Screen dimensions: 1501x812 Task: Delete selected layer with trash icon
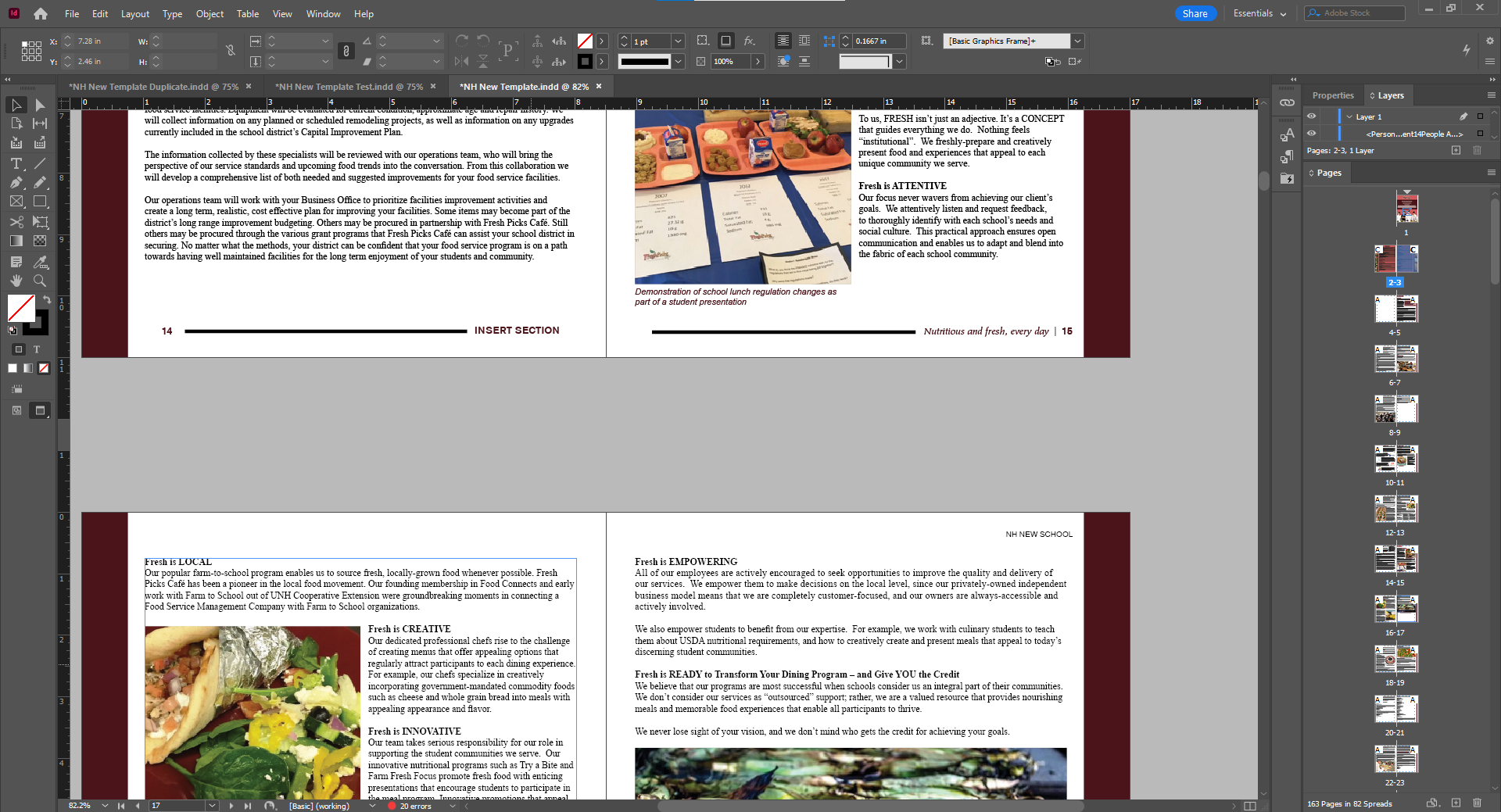click(x=1477, y=150)
